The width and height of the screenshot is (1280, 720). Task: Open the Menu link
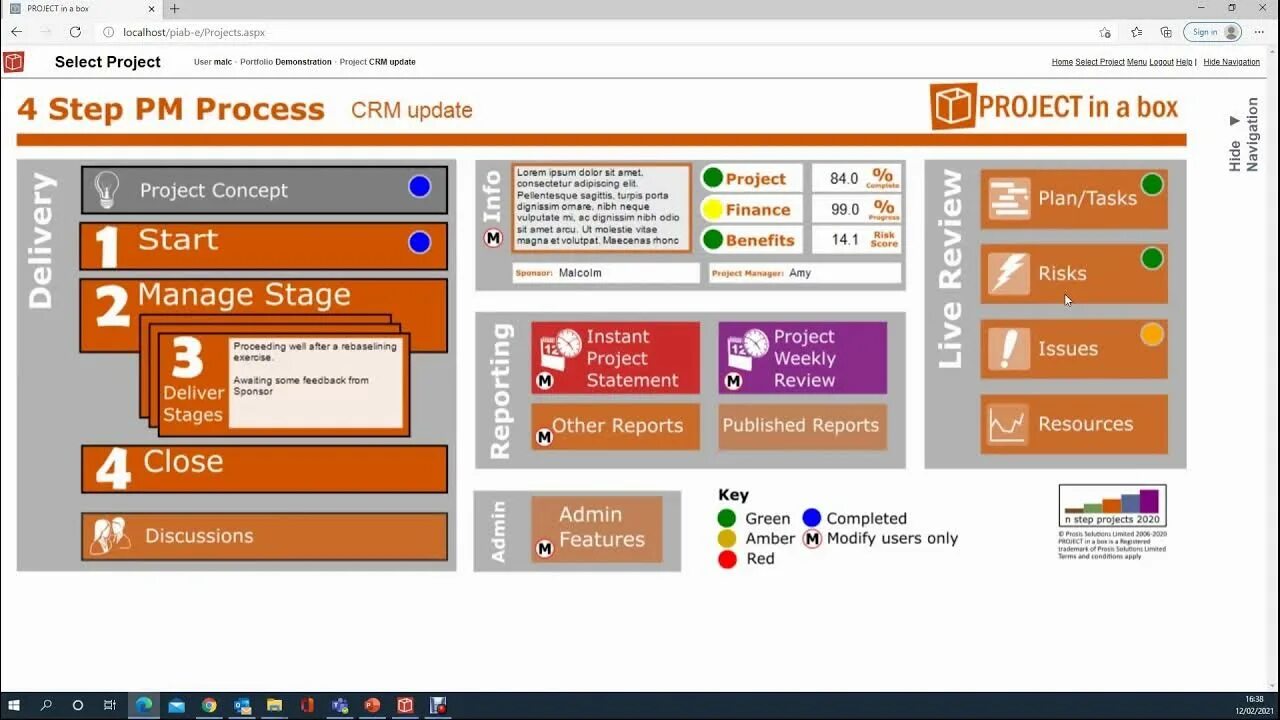tap(1137, 62)
